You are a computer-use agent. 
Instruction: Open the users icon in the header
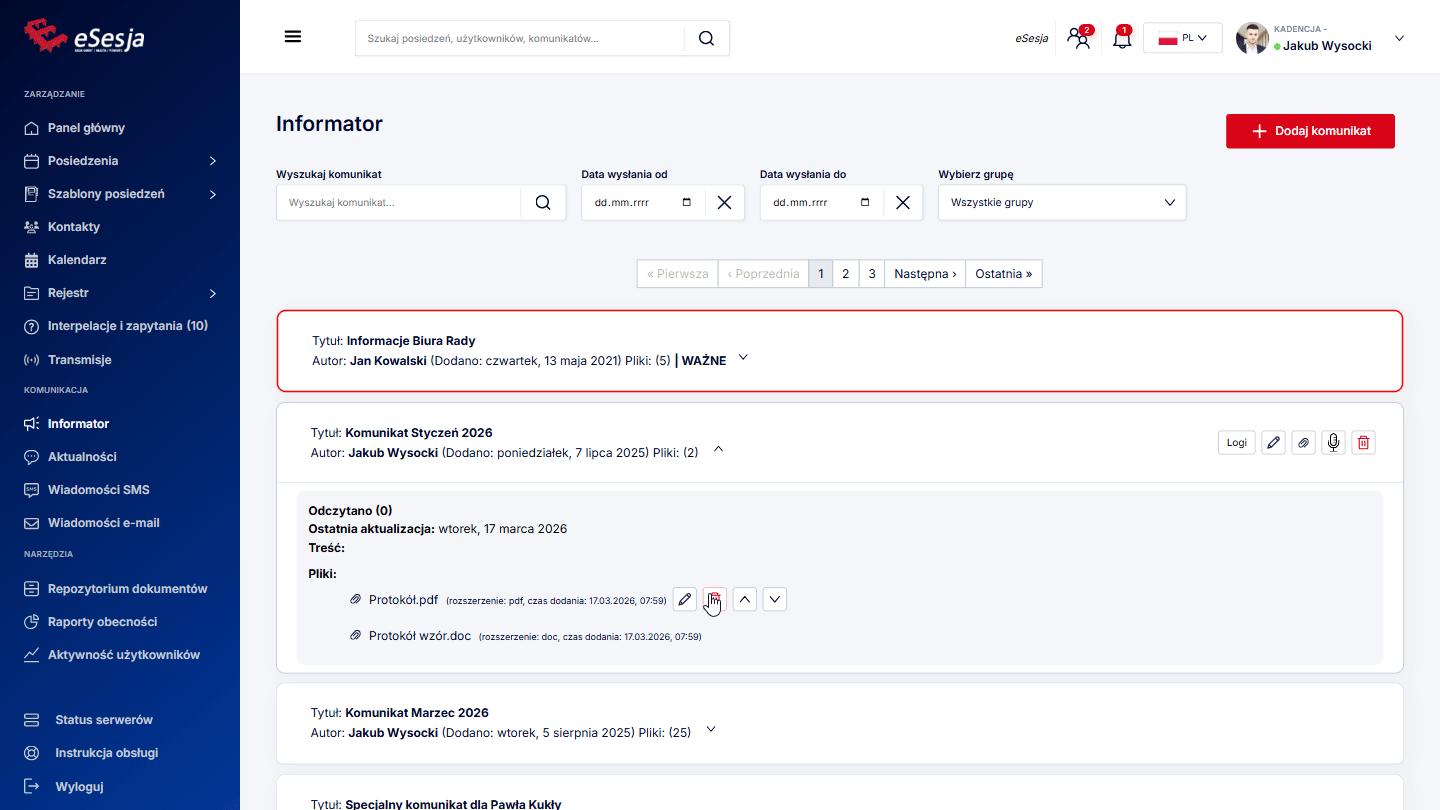click(1078, 39)
